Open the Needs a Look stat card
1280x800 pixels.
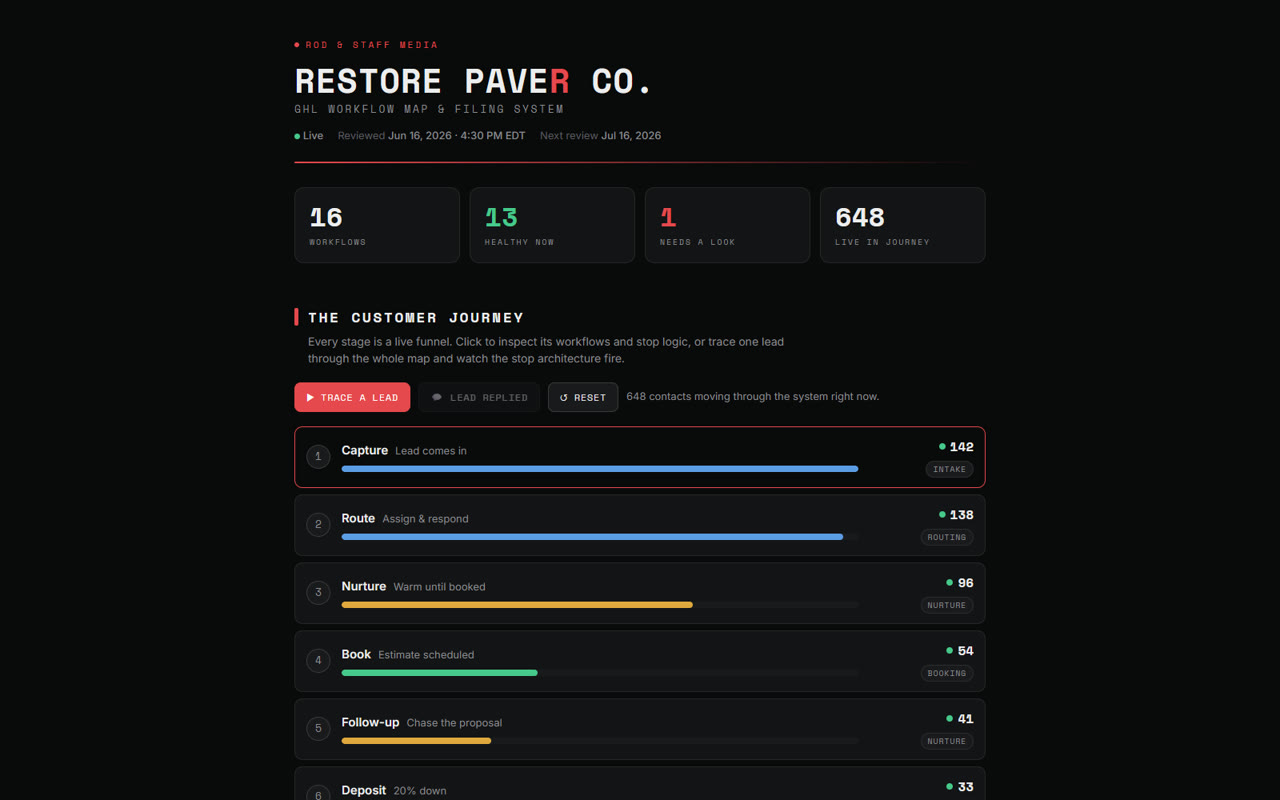pyautogui.click(x=727, y=225)
